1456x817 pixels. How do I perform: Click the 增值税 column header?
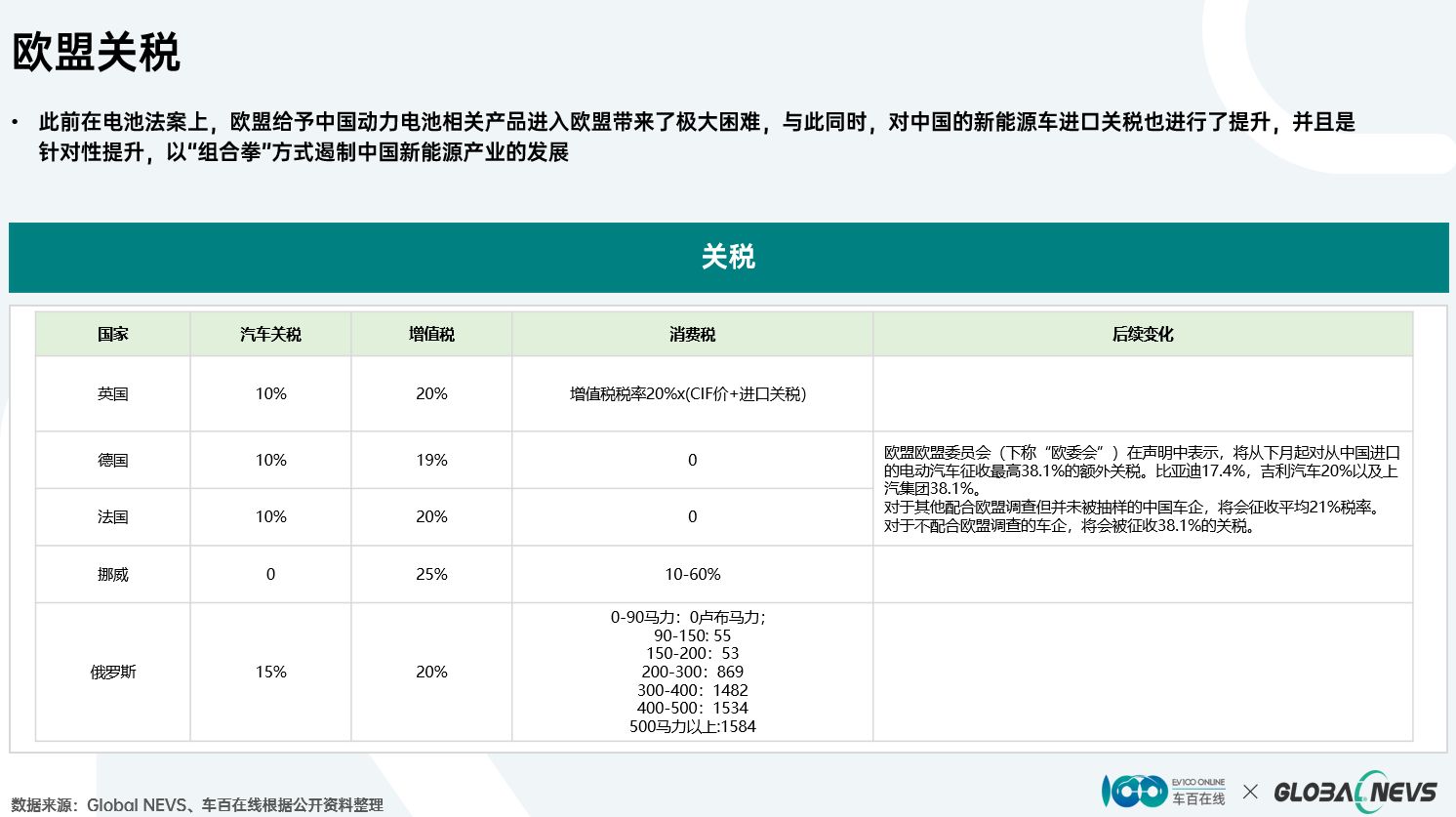[x=431, y=335]
